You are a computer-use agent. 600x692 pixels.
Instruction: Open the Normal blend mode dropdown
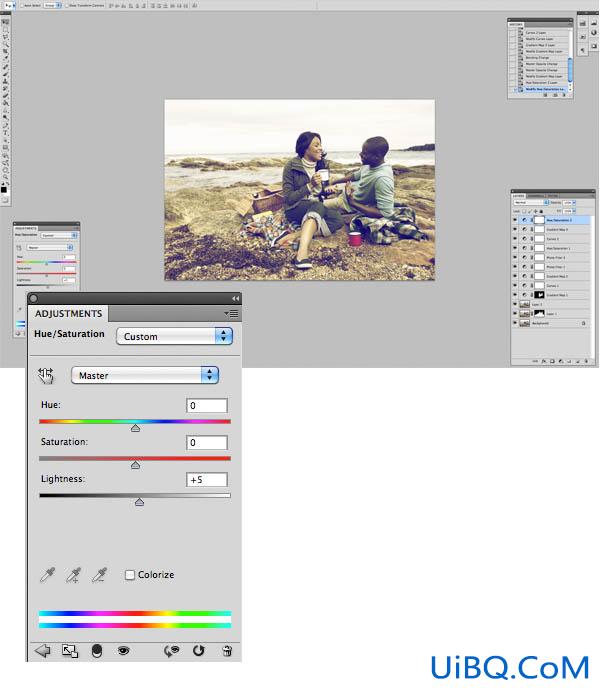click(x=531, y=203)
